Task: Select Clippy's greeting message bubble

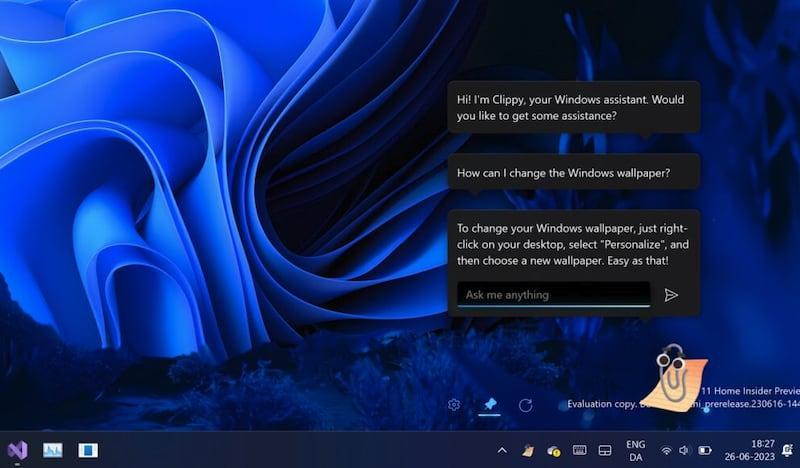Action: coord(573,108)
